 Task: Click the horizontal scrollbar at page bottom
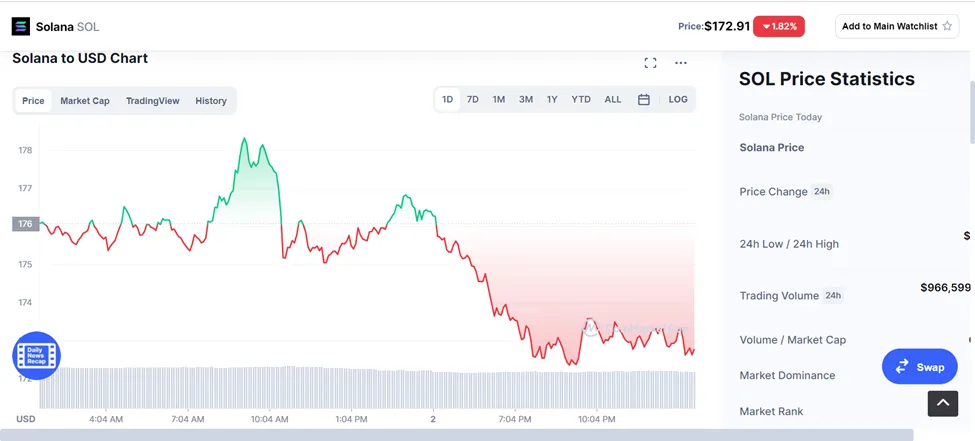(456, 435)
